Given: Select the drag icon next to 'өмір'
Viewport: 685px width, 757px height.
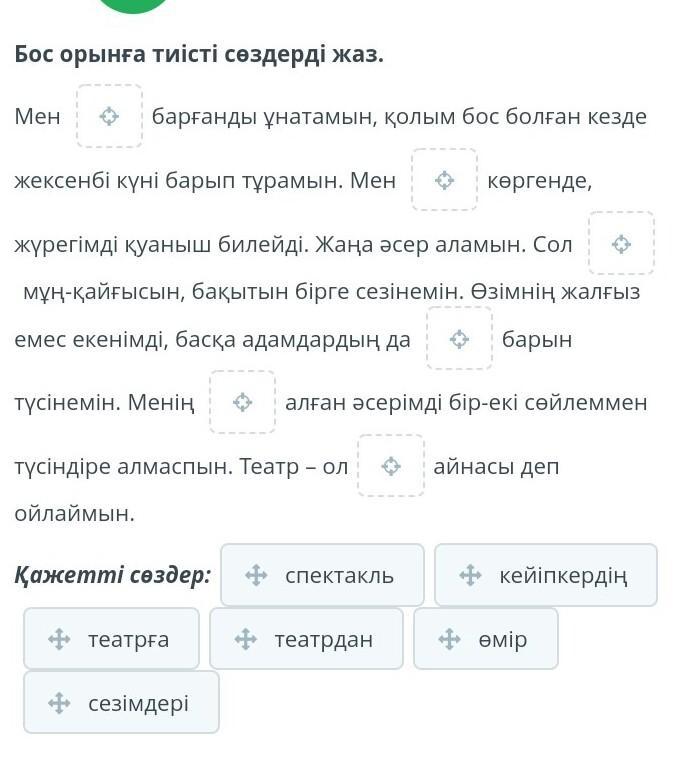Looking at the screenshot, I should click(449, 639).
